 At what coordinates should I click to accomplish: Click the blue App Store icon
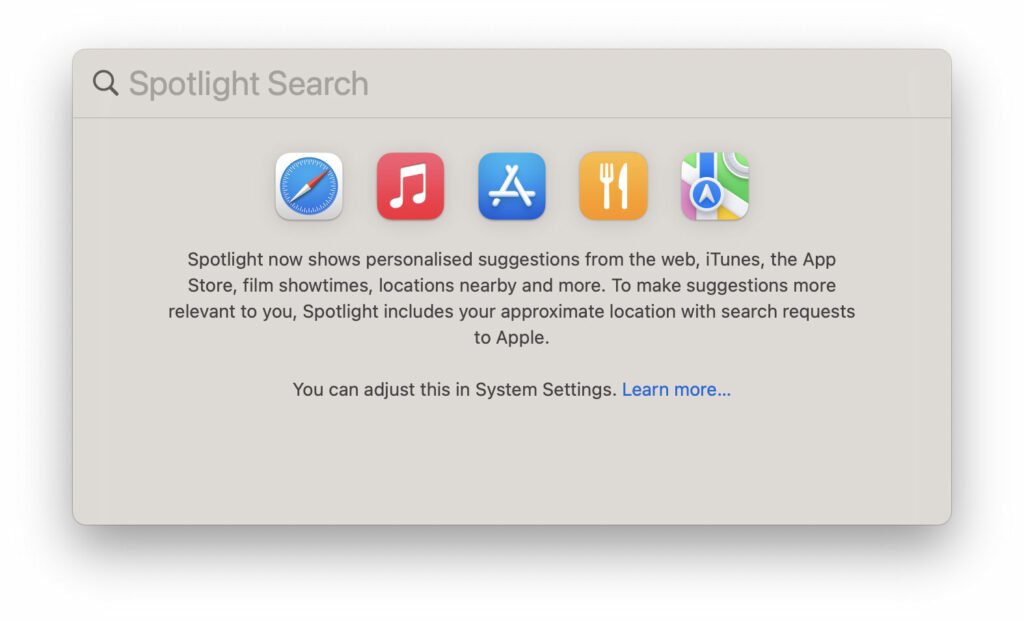[x=512, y=187]
